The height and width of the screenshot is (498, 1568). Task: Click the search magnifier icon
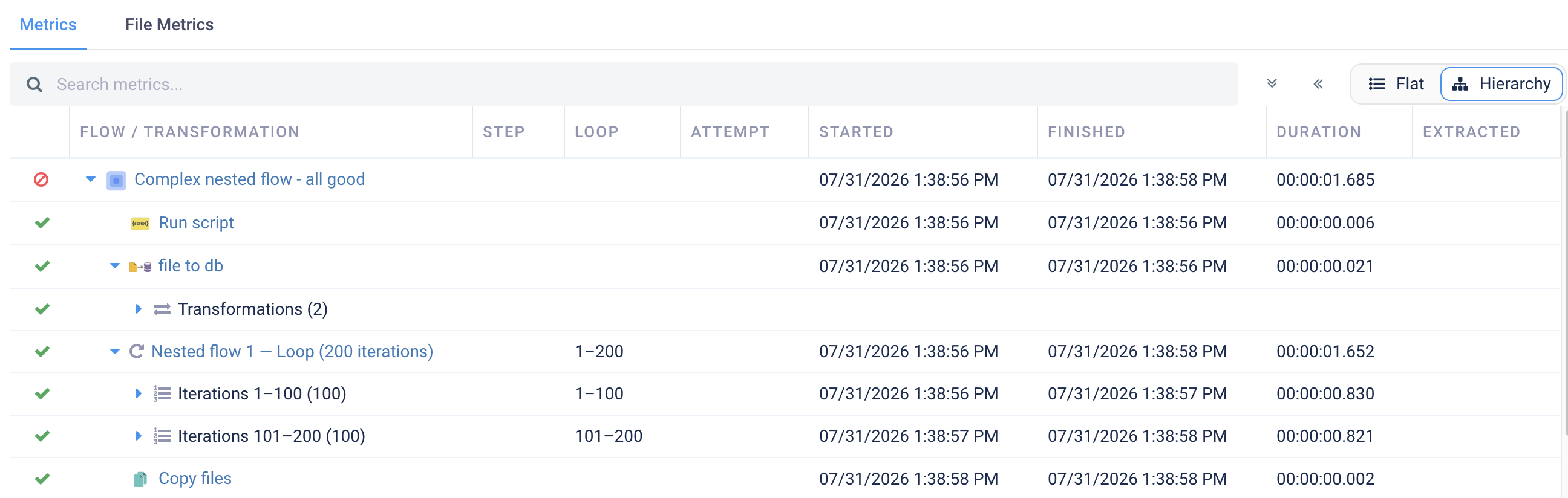coord(34,85)
